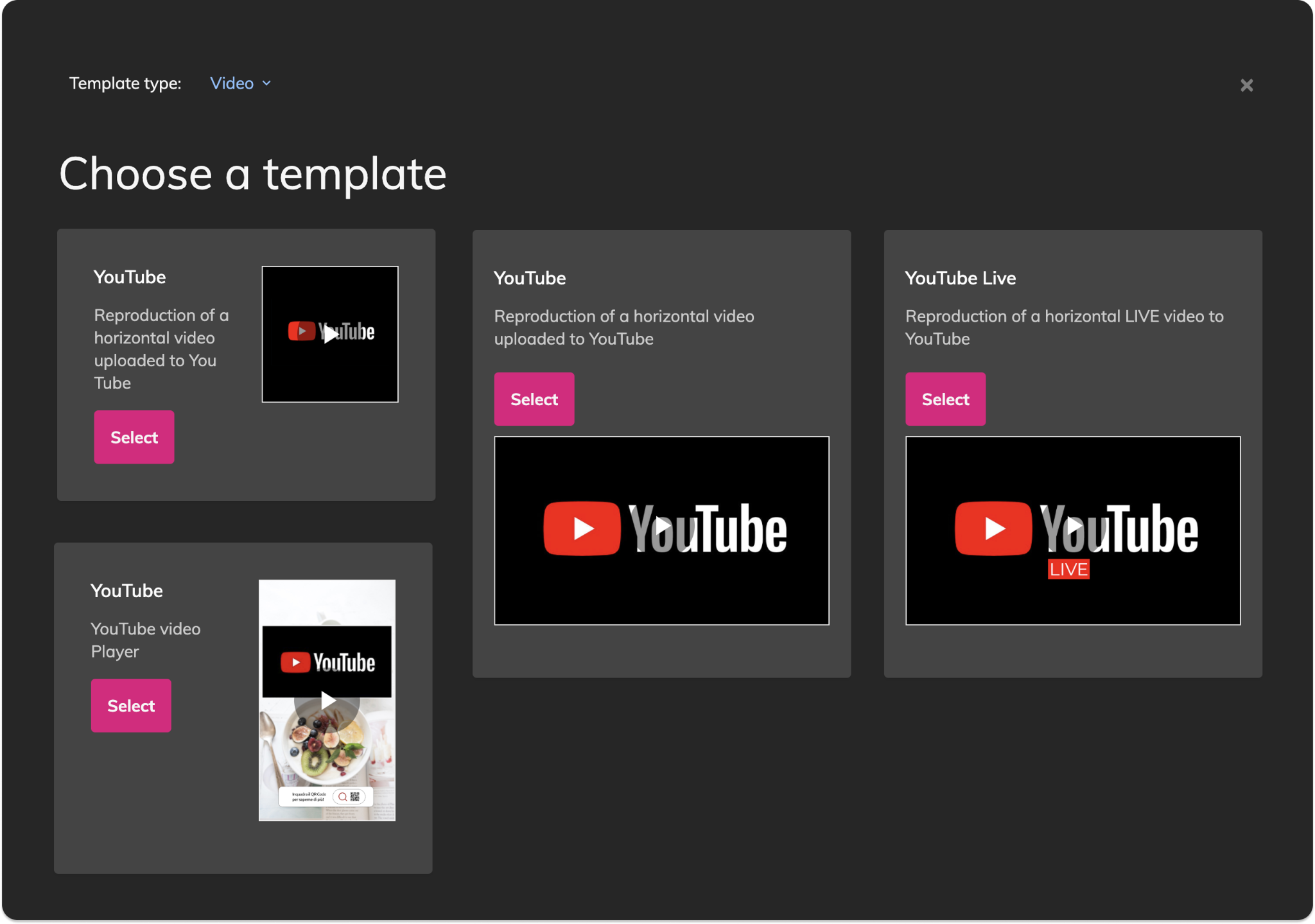The height and width of the screenshot is (924, 1315).
Task: Select the small square-preview YouTube template
Action: (134, 437)
